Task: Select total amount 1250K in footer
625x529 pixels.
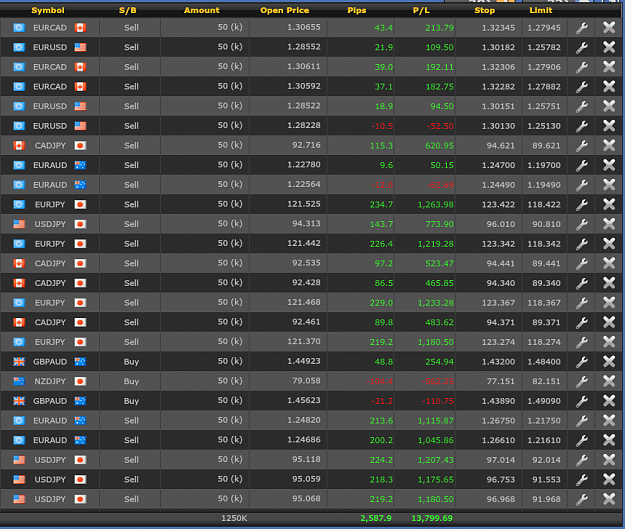Action: click(x=234, y=518)
